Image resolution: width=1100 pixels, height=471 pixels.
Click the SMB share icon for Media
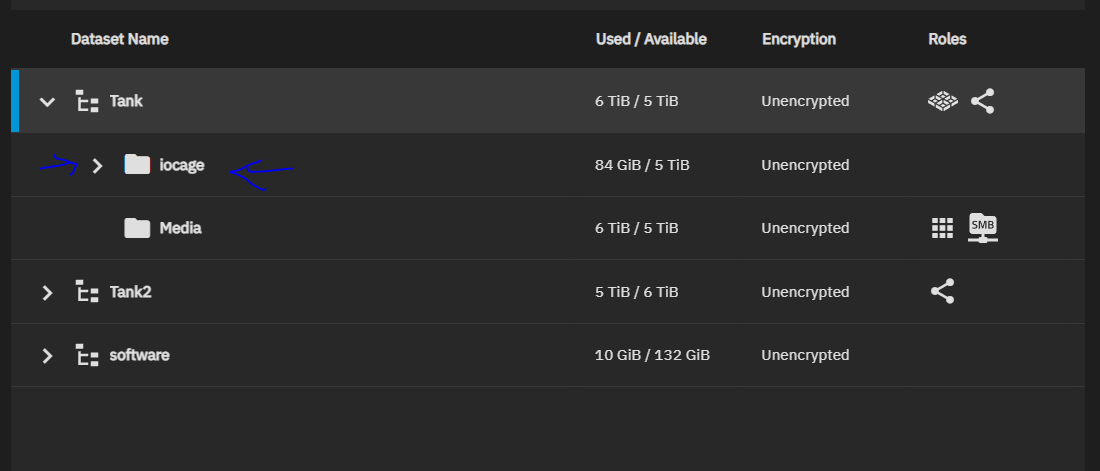pyautogui.click(x=983, y=228)
